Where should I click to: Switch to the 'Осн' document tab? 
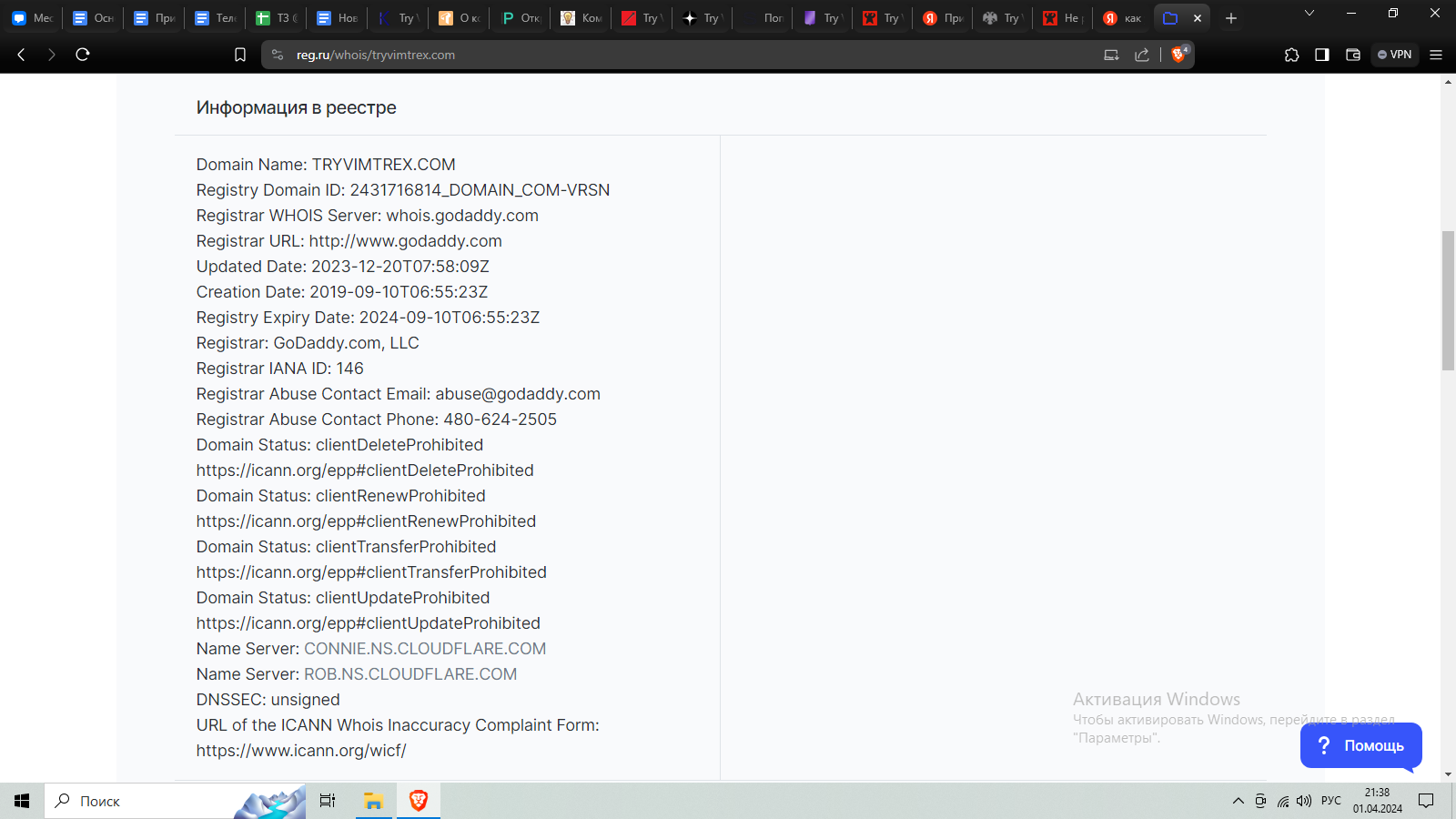[x=93, y=18]
